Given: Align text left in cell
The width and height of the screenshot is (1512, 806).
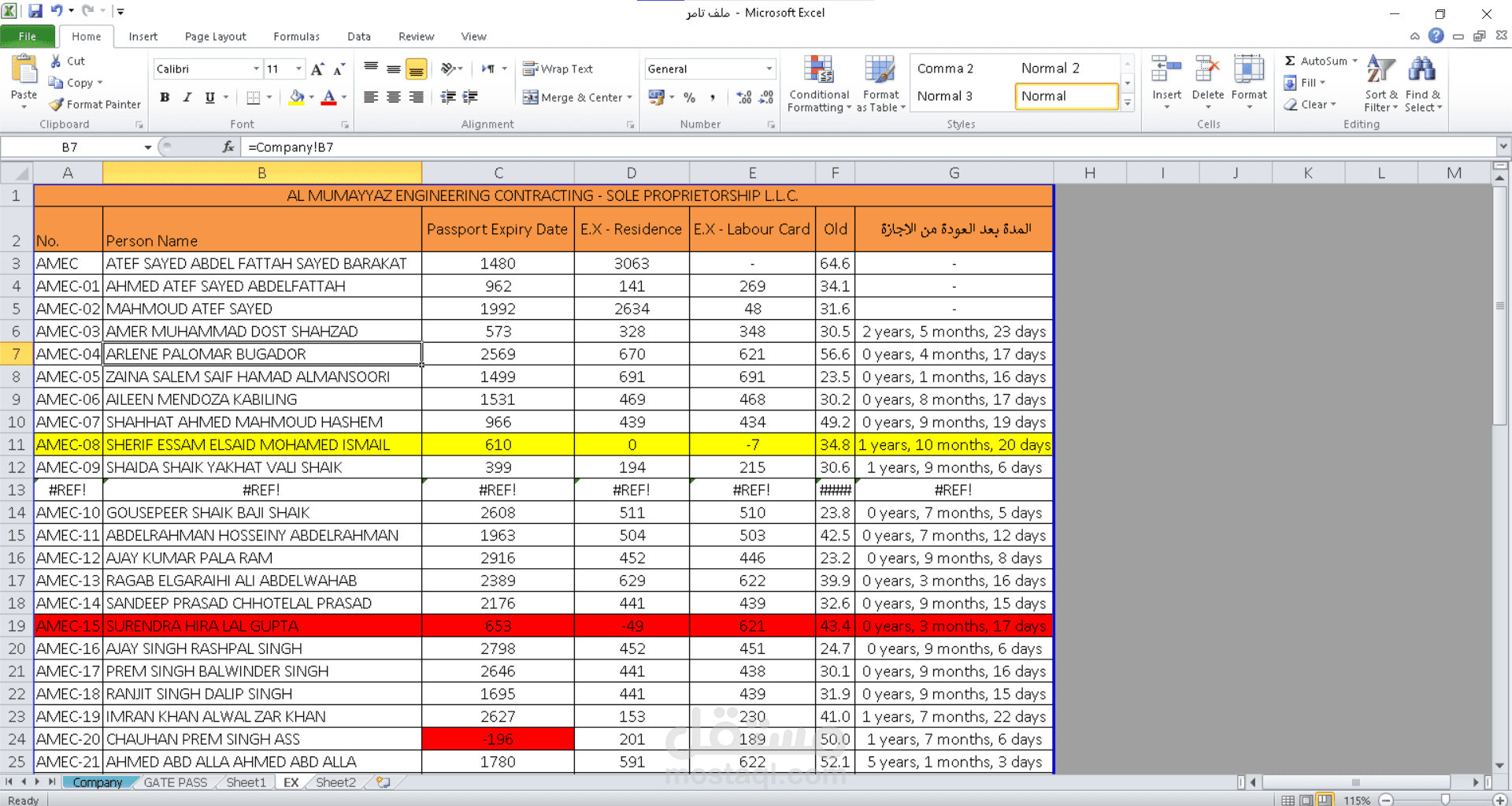Looking at the screenshot, I should click(371, 97).
